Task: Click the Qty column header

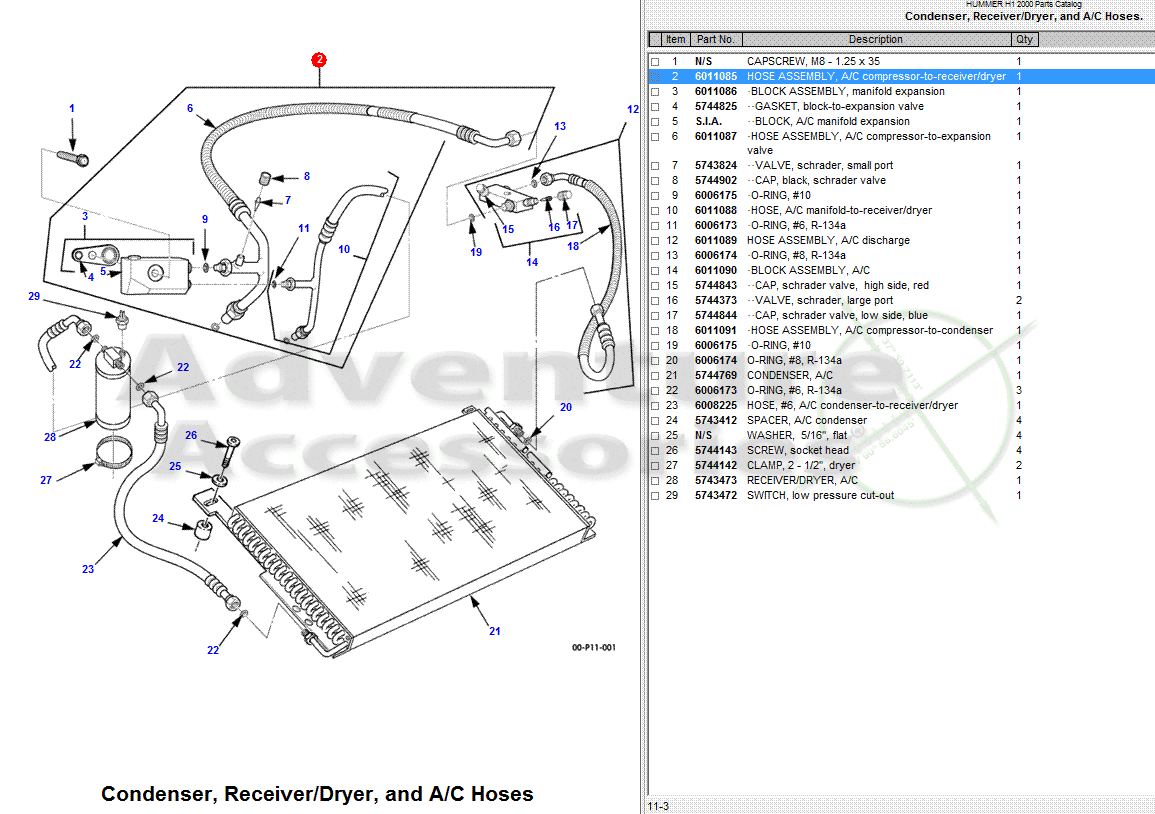Action: tap(1023, 39)
